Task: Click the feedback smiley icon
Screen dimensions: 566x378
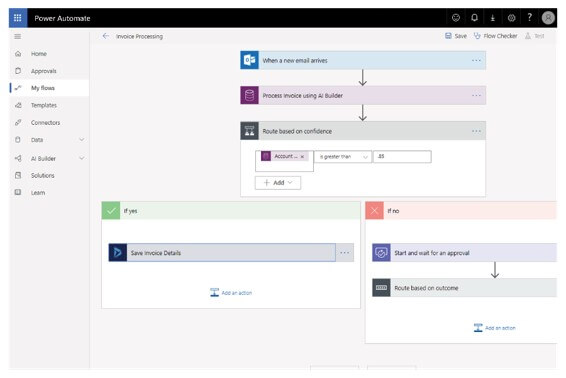Action: click(x=456, y=18)
